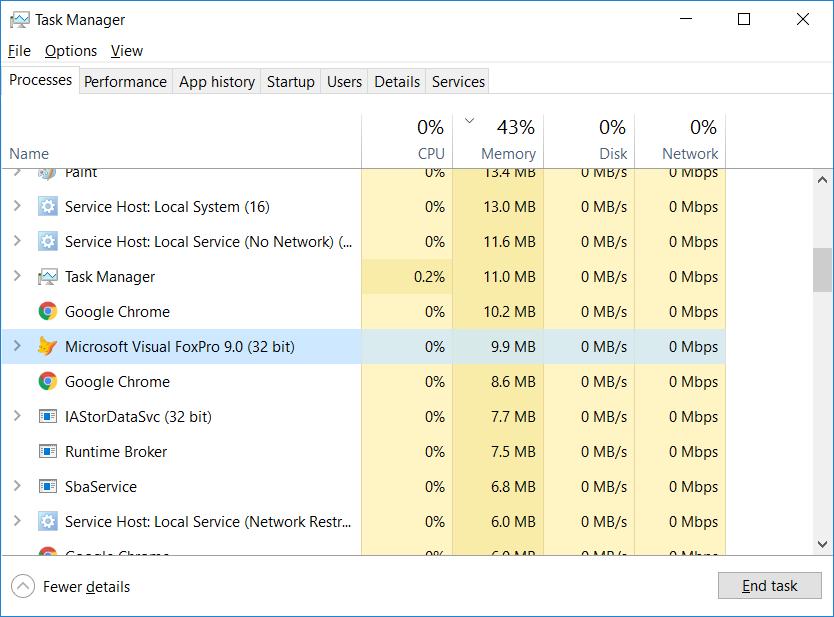Expand the Service Host: Local System group
Image resolution: width=834 pixels, height=617 pixels.
click(x=16, y=207)
